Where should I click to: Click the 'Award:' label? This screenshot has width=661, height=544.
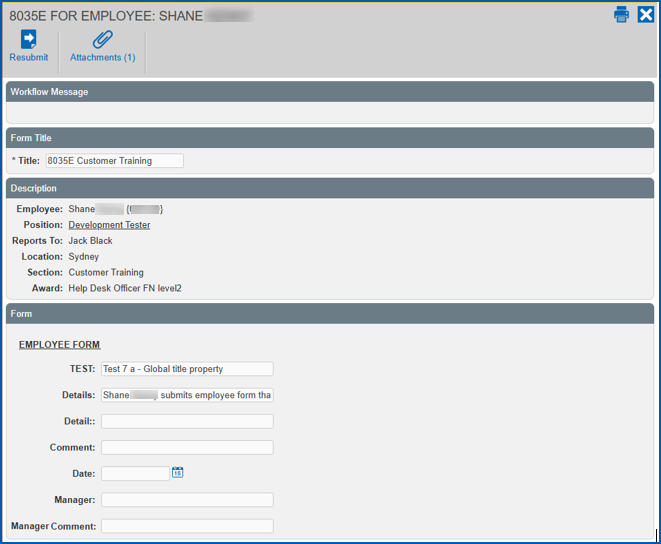[x=47, y=288]
